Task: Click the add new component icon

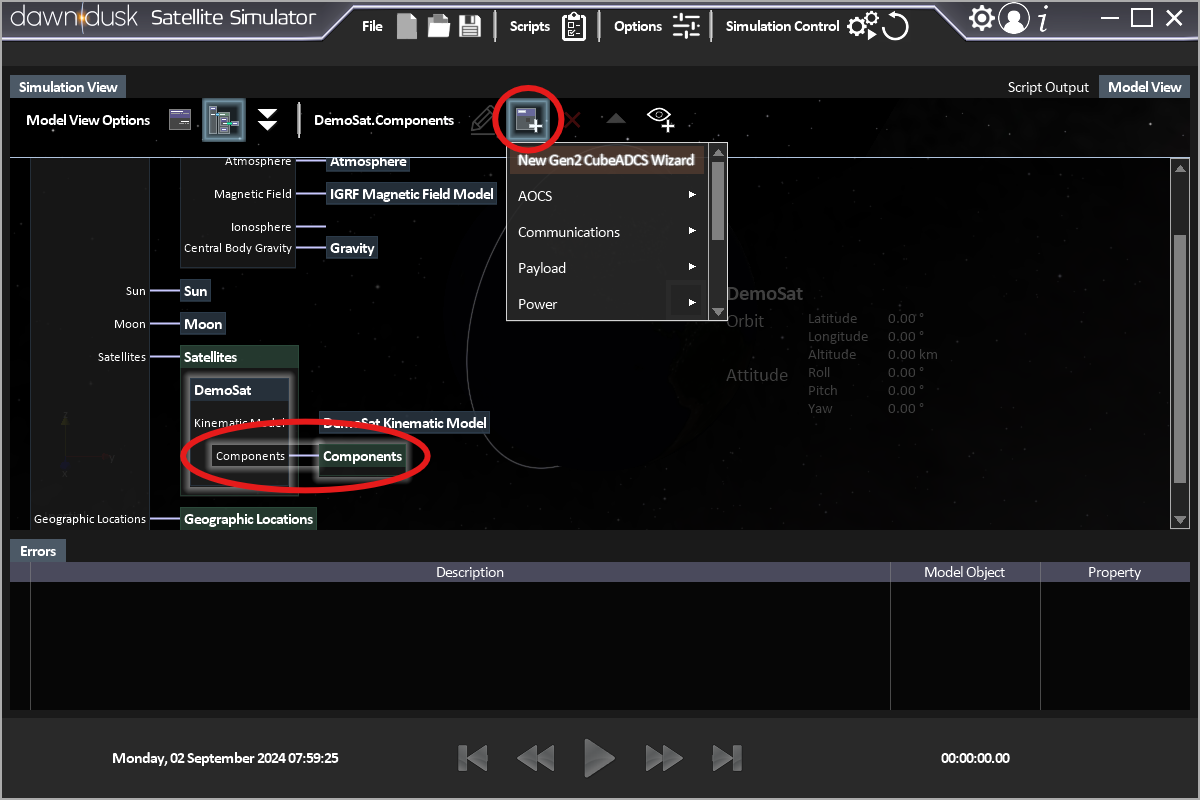Action: (x=528, y=120)
